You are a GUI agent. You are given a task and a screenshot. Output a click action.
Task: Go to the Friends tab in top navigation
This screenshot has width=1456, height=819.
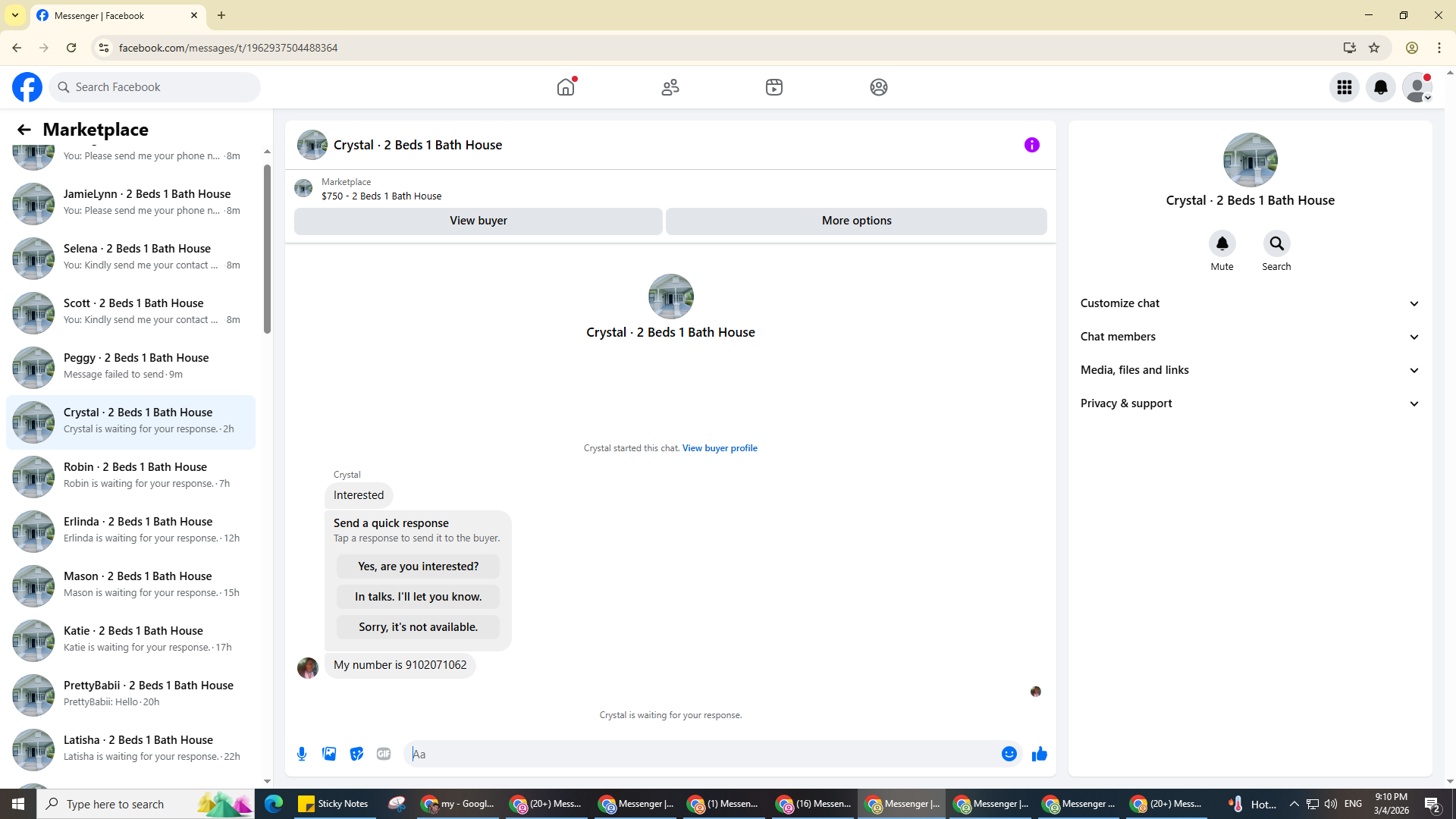tap(670, 87)
